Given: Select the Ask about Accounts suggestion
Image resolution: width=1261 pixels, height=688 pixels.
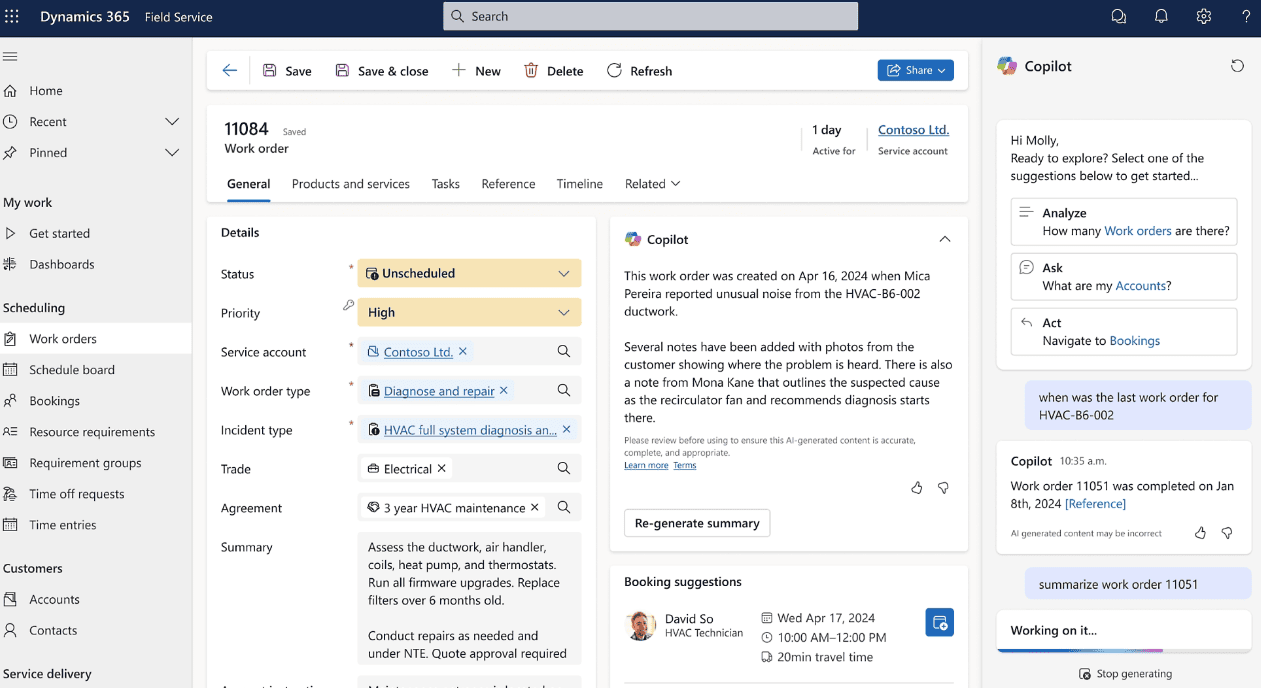Looking at the screenshot, I should [x=1124, y=276].
